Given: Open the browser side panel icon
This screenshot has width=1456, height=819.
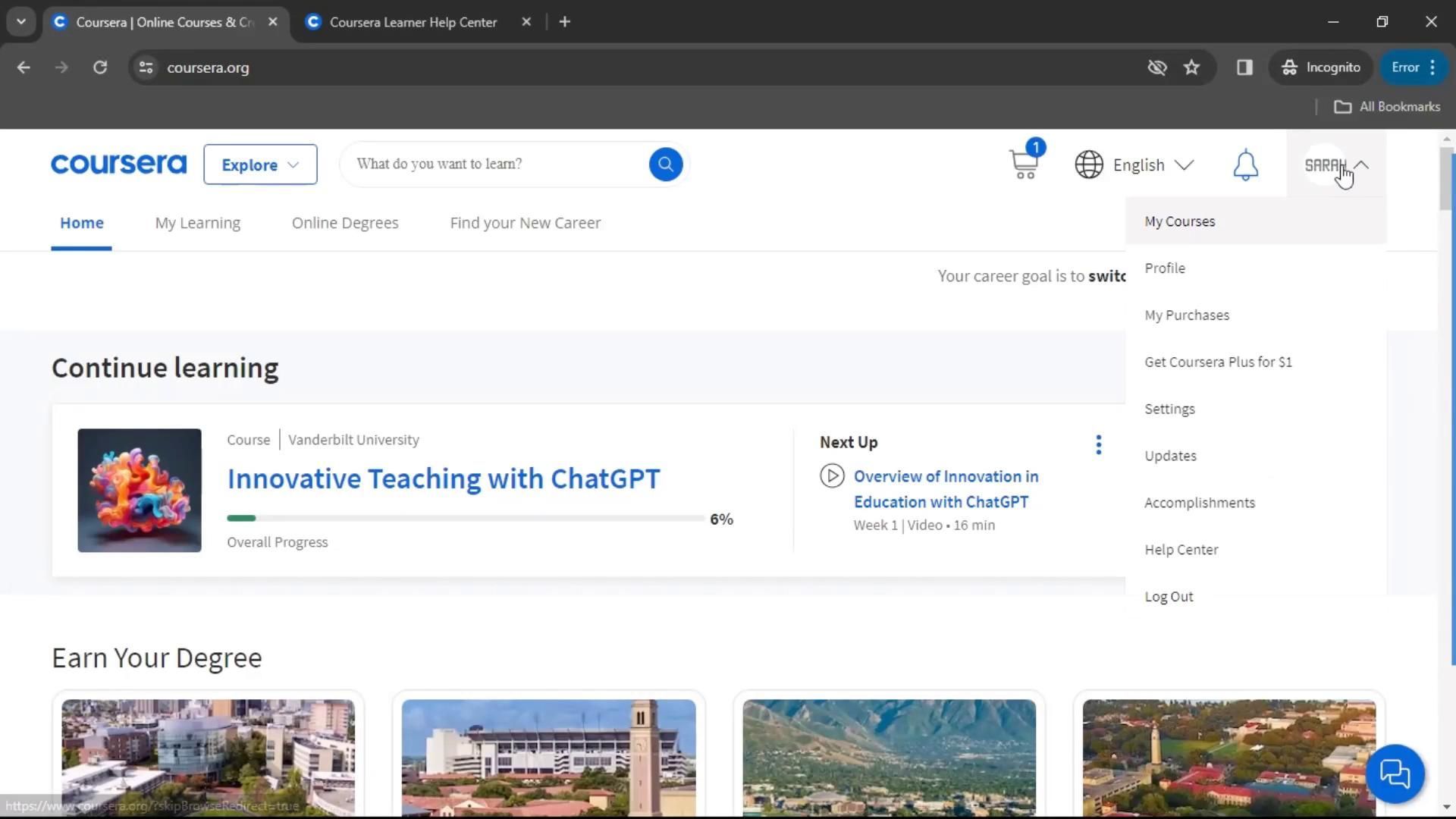Looking at the screenshot, I should click(x=1244, y=67).
